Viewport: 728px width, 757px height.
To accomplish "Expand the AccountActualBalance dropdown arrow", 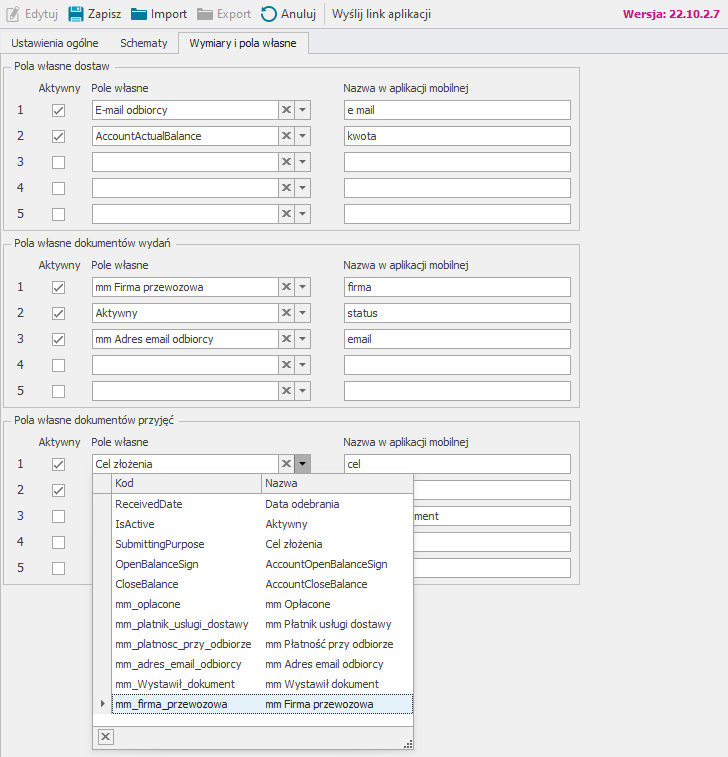I will pyautogui.click(x=303, y=136).
